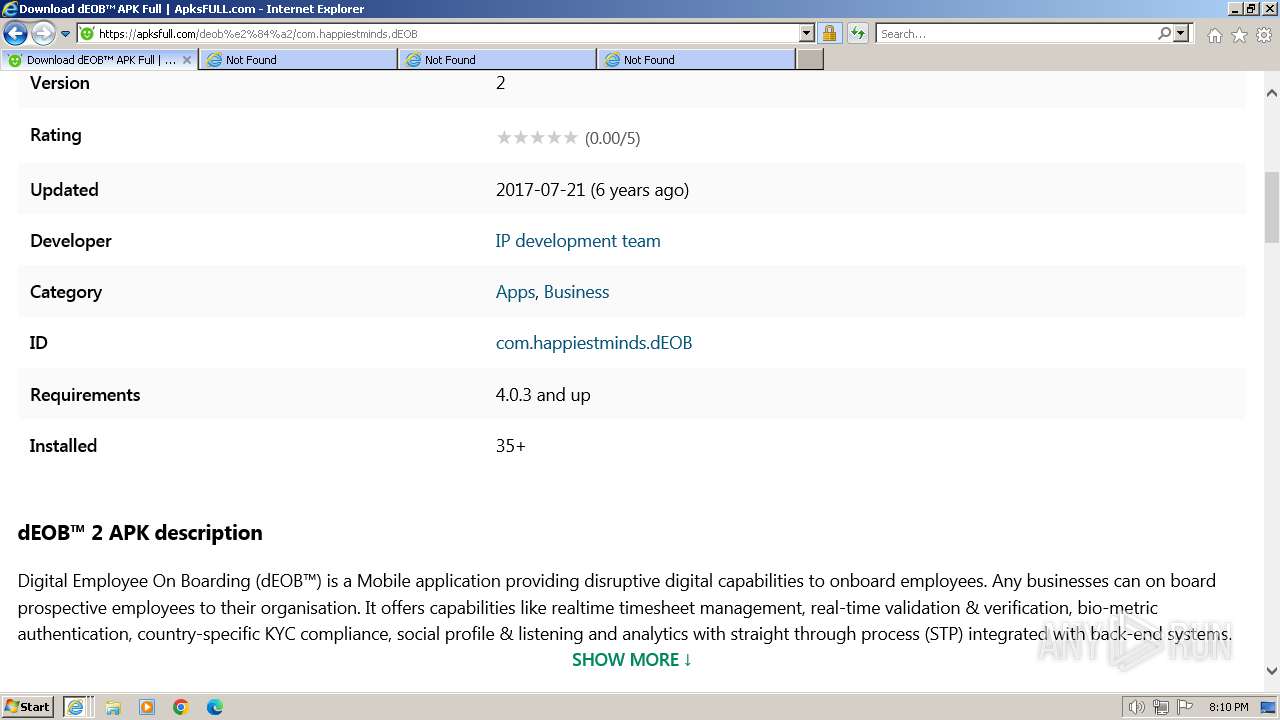Open a new tab button

(810, 60)
